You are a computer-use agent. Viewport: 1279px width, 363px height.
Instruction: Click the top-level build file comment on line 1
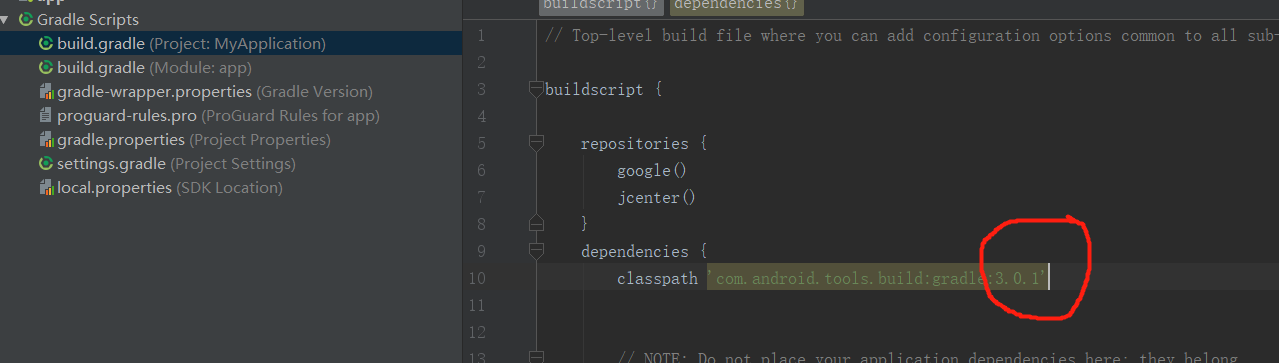tap(911, 36)
